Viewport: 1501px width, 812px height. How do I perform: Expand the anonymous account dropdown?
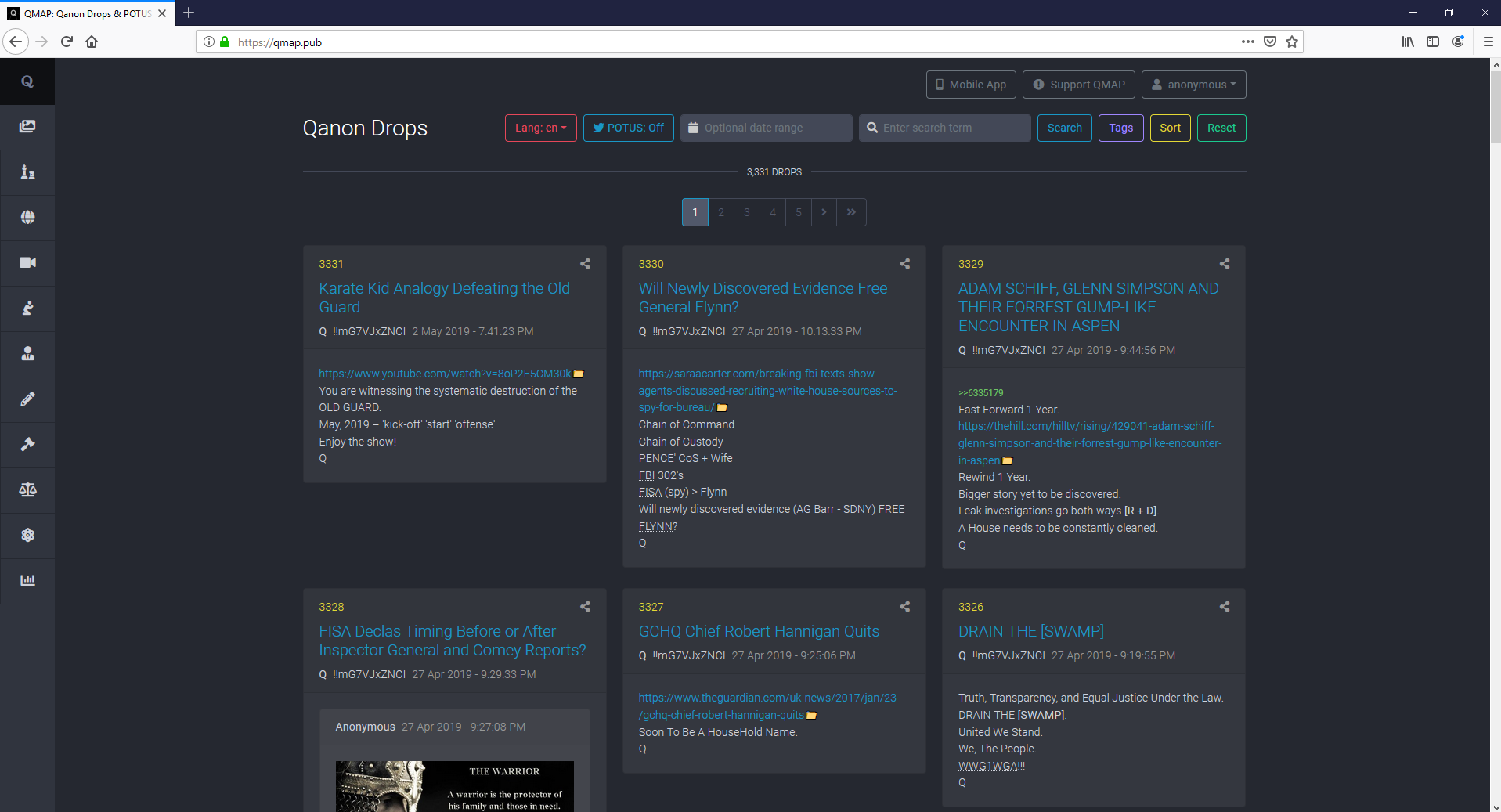[x=1193, y=84]
